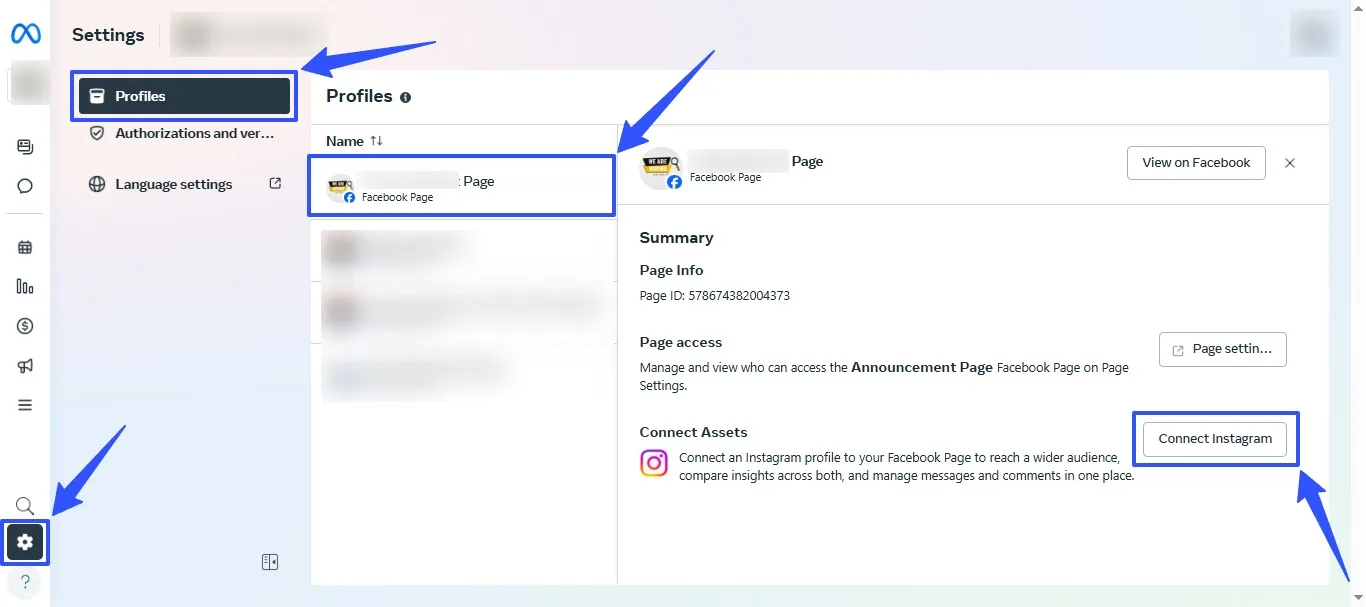The width and height of the screenshot is (1366, 607).
Task: Open Ads with the megaphone icon
Action: [24, 365]
